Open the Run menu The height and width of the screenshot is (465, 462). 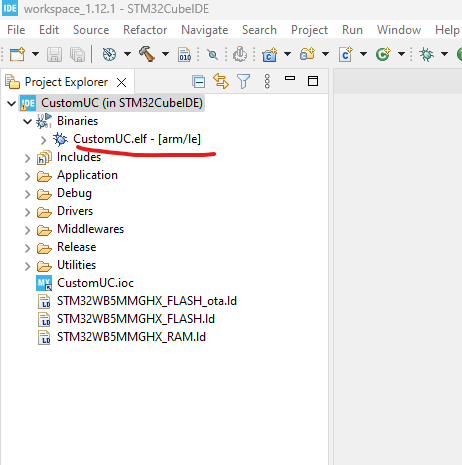[x=352, y=30]
